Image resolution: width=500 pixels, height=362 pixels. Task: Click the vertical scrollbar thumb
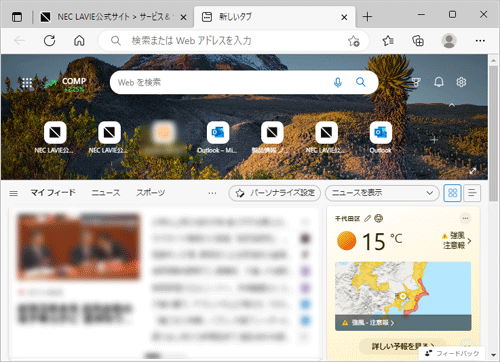(493, 133)
